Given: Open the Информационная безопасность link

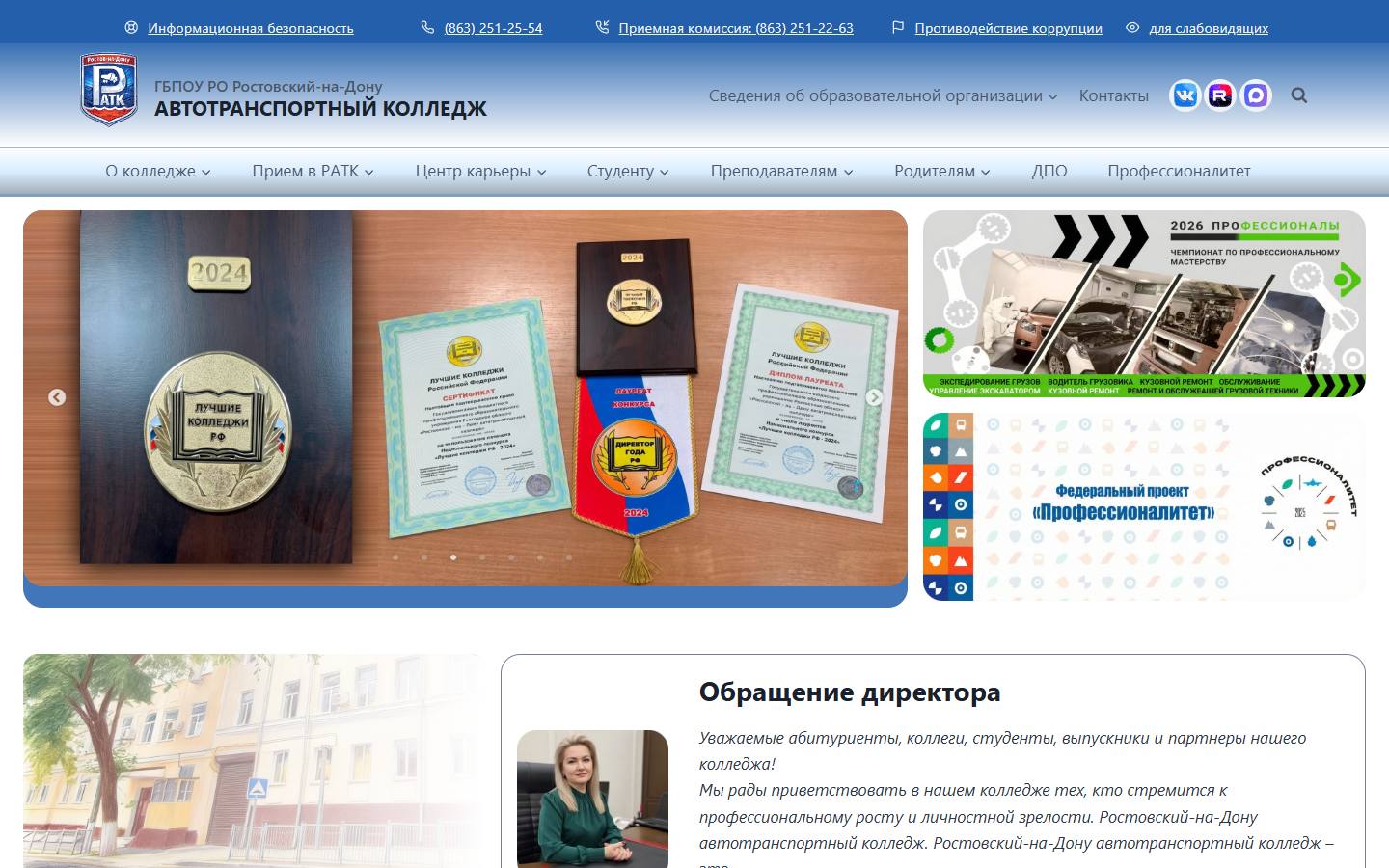Looking at the screenshot, I should point(251,28).
